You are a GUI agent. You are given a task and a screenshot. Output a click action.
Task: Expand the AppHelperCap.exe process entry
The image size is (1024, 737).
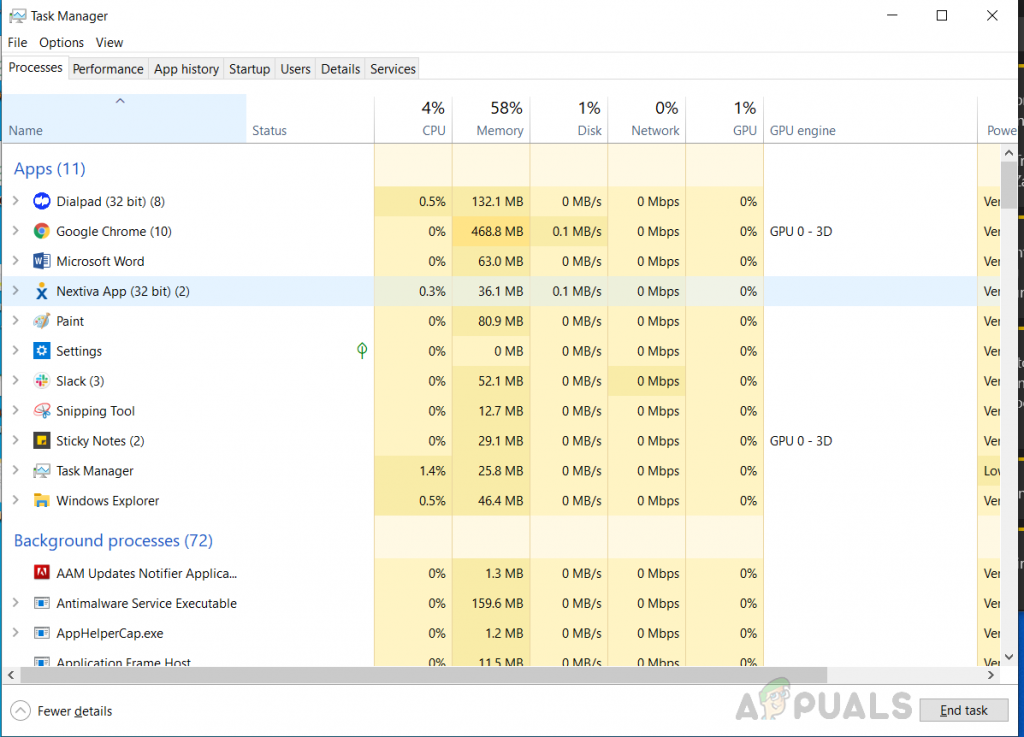pos(16,633)
